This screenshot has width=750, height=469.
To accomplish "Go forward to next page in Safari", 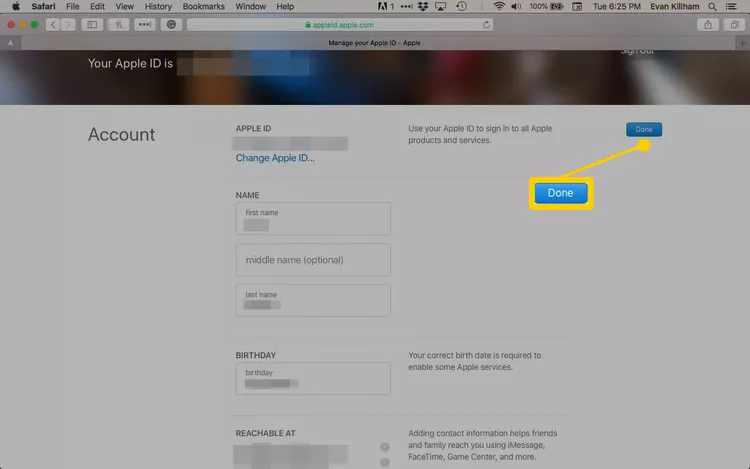I will (68, 24).
